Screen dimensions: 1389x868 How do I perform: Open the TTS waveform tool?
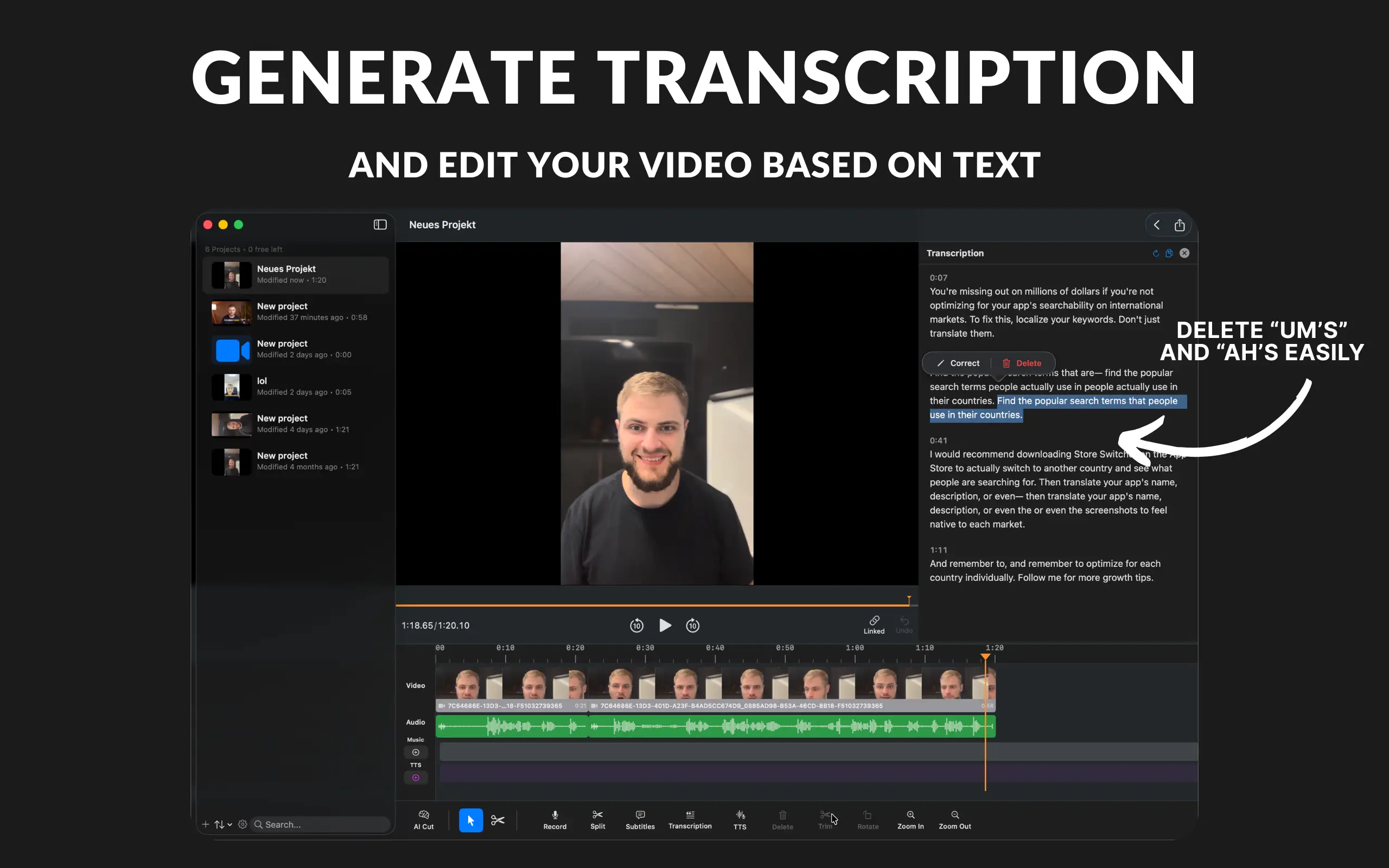click(x=740, y=819)
